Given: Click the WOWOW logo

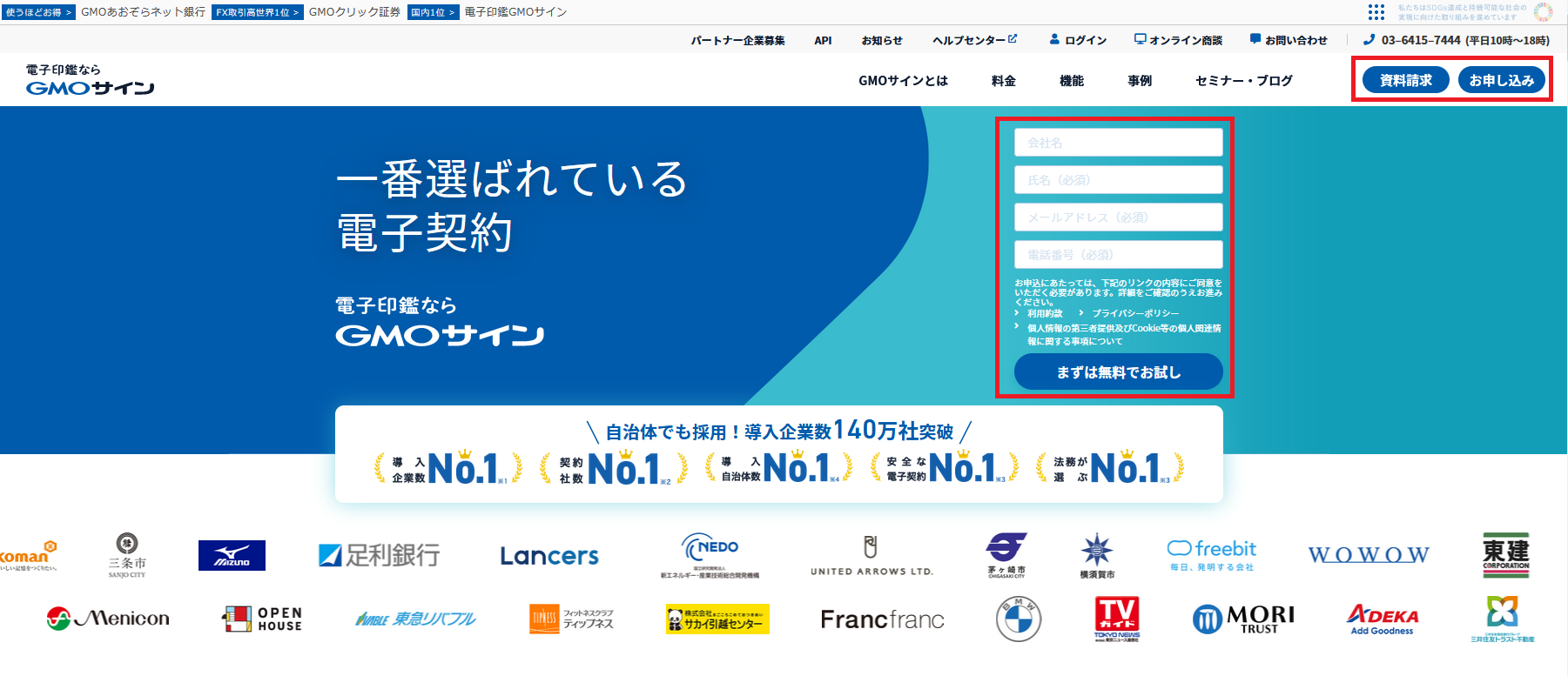Looking at the screenshot, I should tap(1369, 555).
